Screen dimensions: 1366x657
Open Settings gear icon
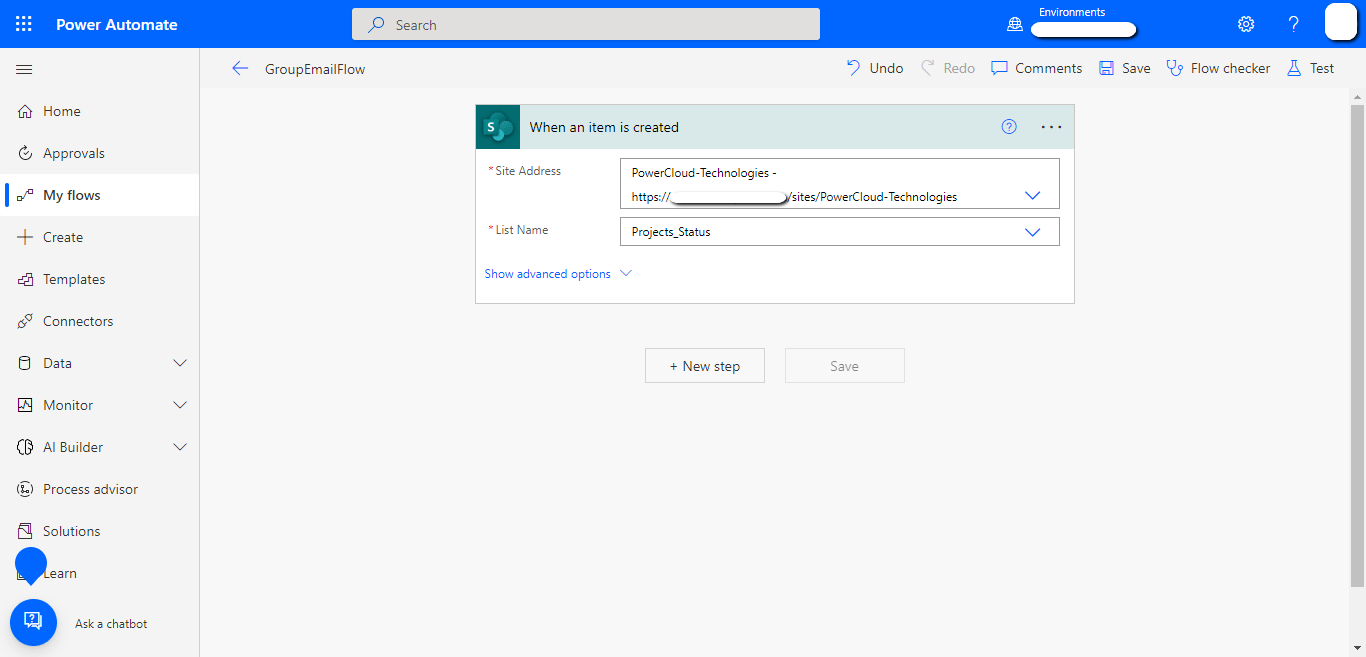point(1246,24)
